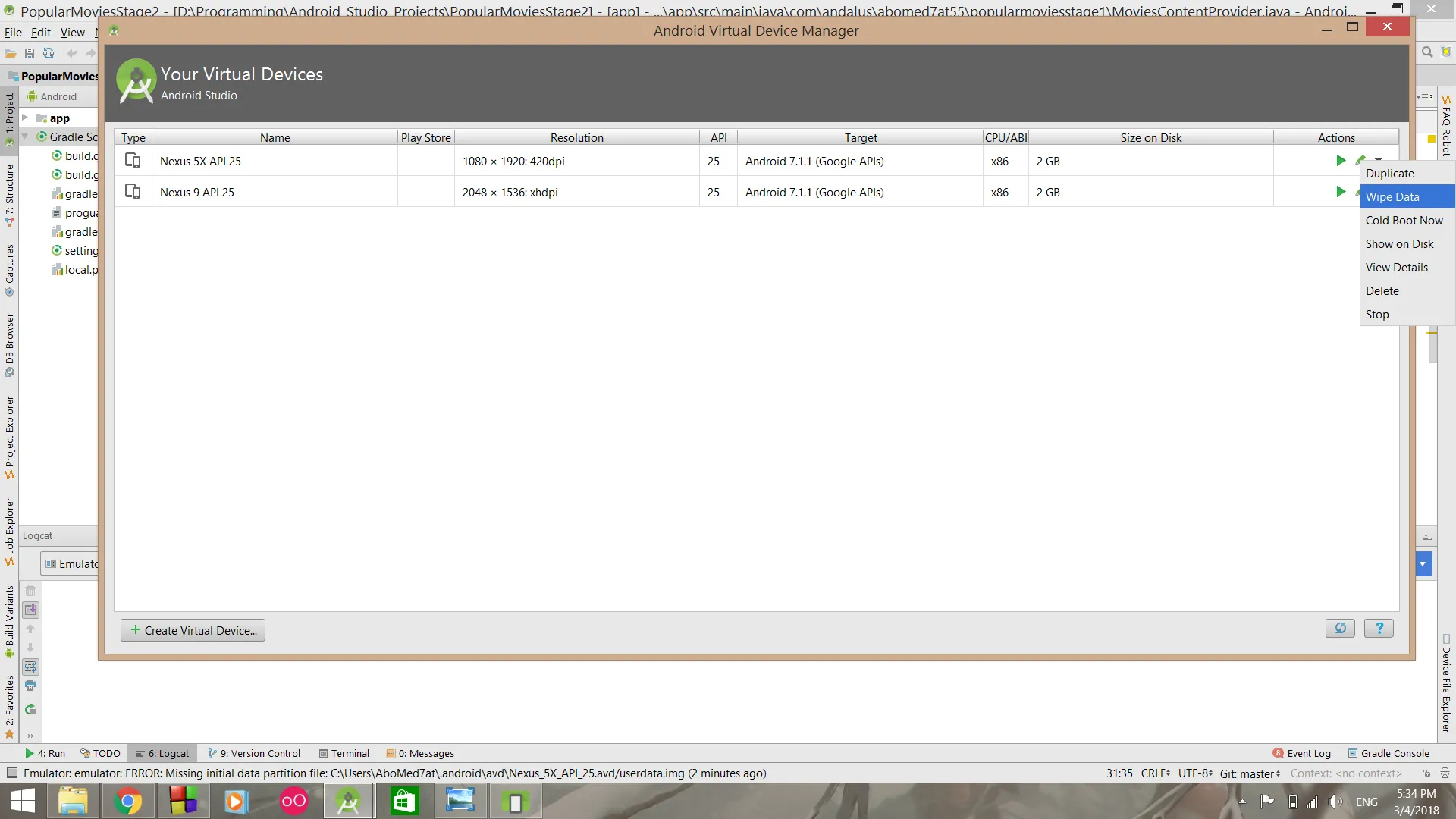Collapse the Gradle Scripts tree node
This screenshot has height=819, width=1456.
tap(25, 136)
